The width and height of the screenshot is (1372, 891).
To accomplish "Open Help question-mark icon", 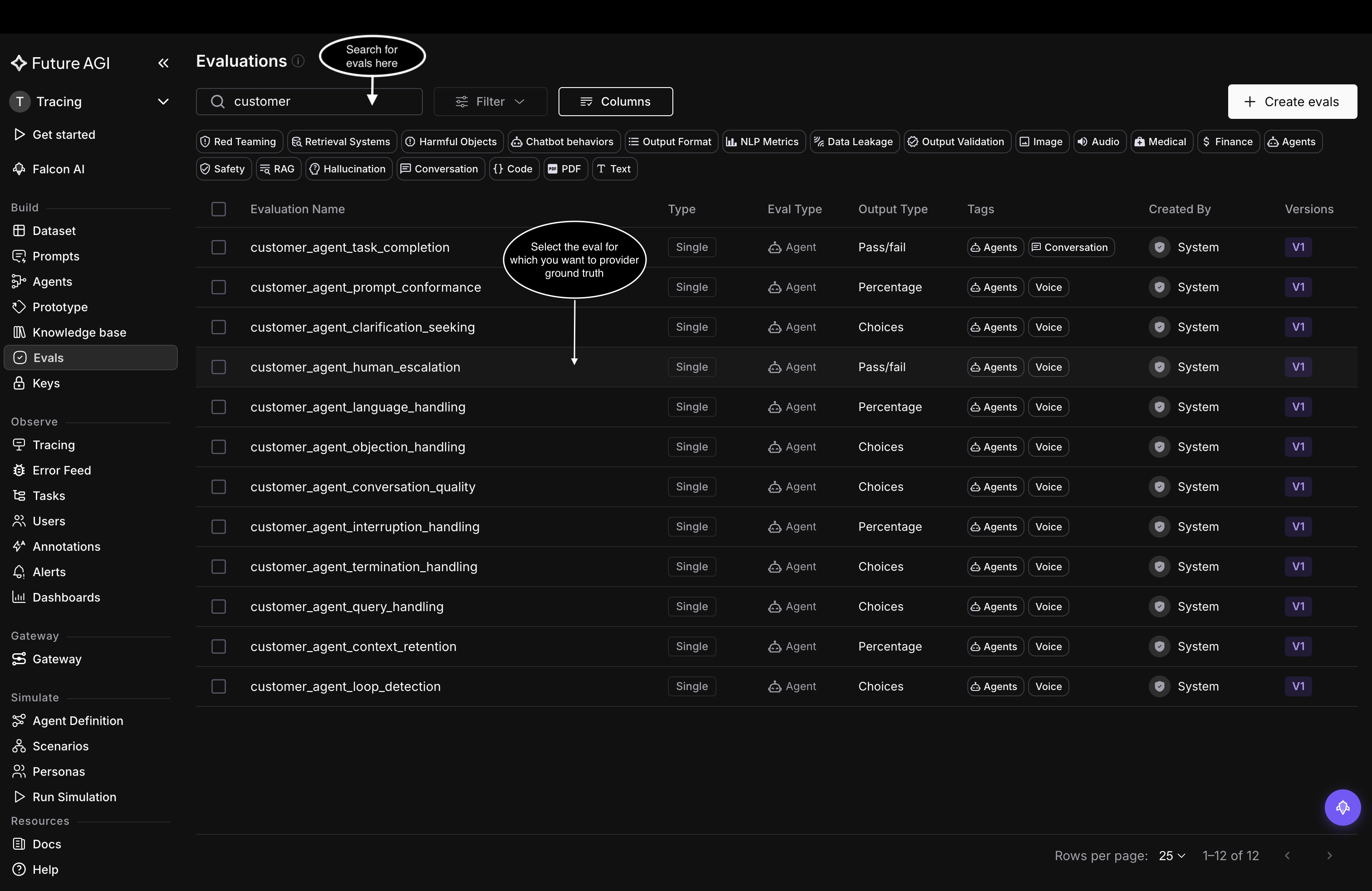I will click(19, 869).
